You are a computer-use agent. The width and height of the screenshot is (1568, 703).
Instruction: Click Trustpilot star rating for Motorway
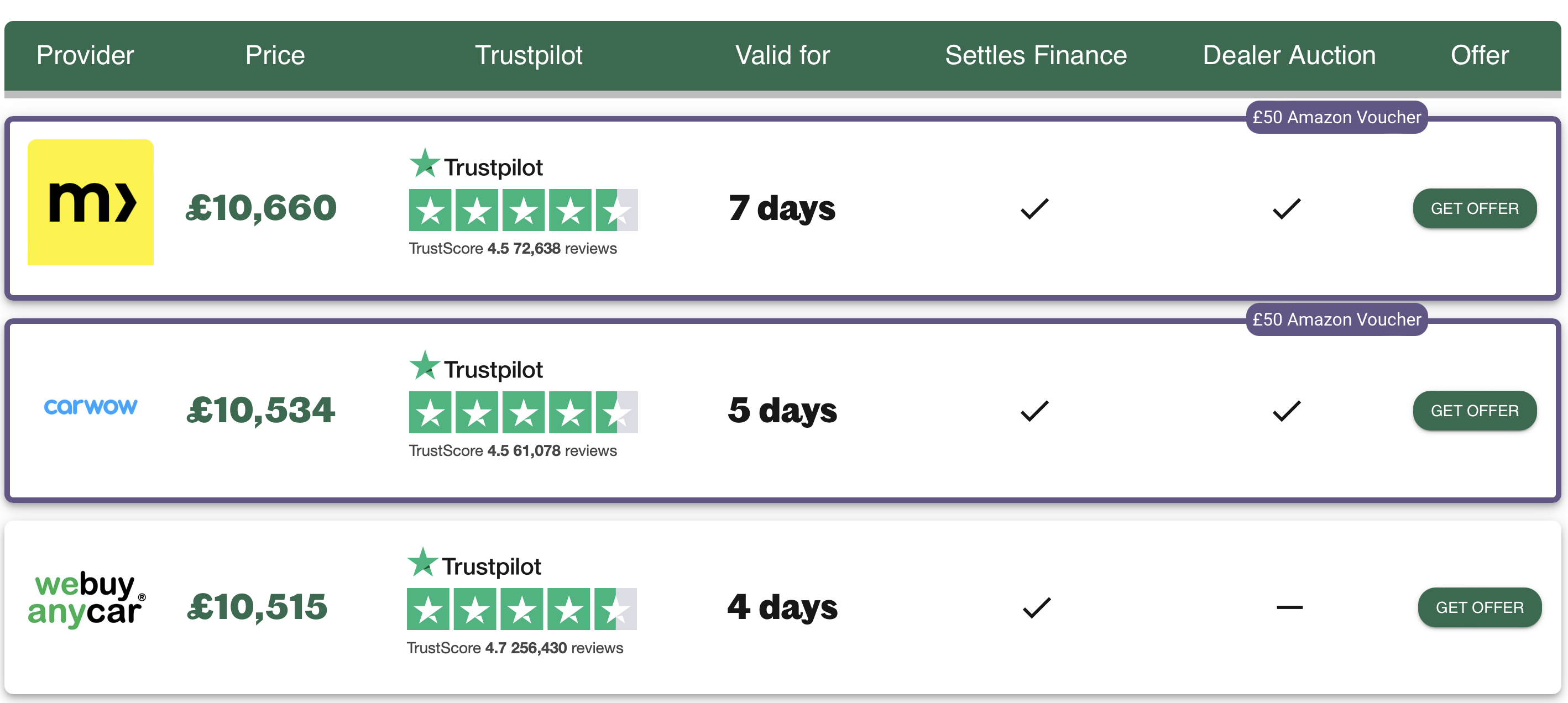tap(523, 210)
